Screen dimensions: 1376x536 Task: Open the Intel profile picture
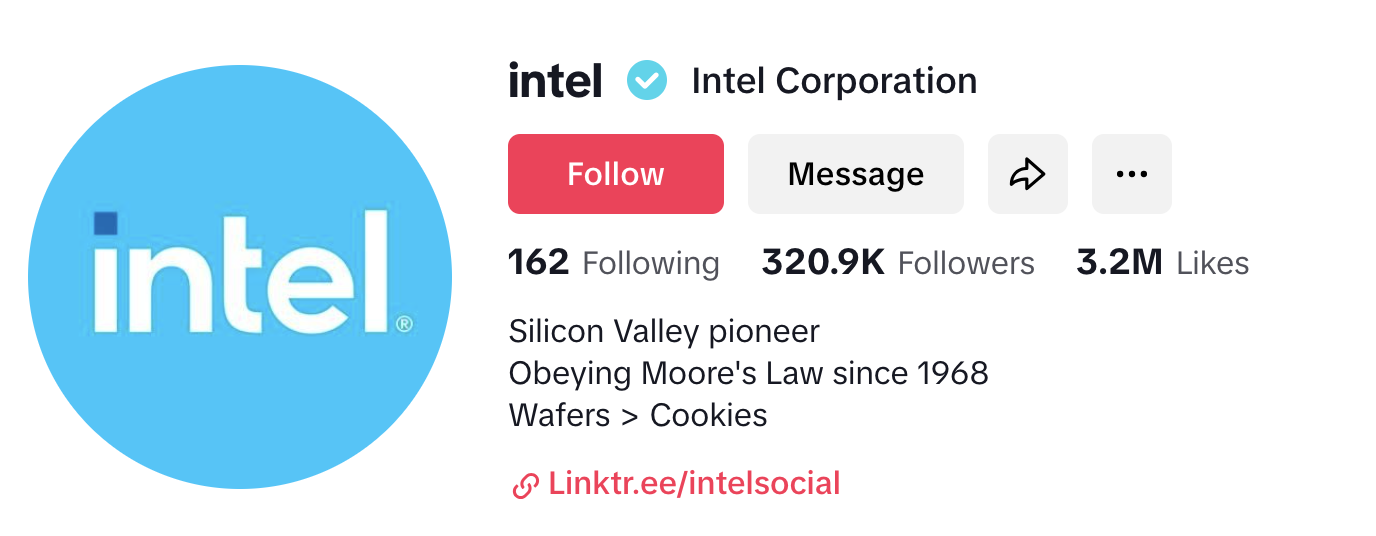point(240,277)
